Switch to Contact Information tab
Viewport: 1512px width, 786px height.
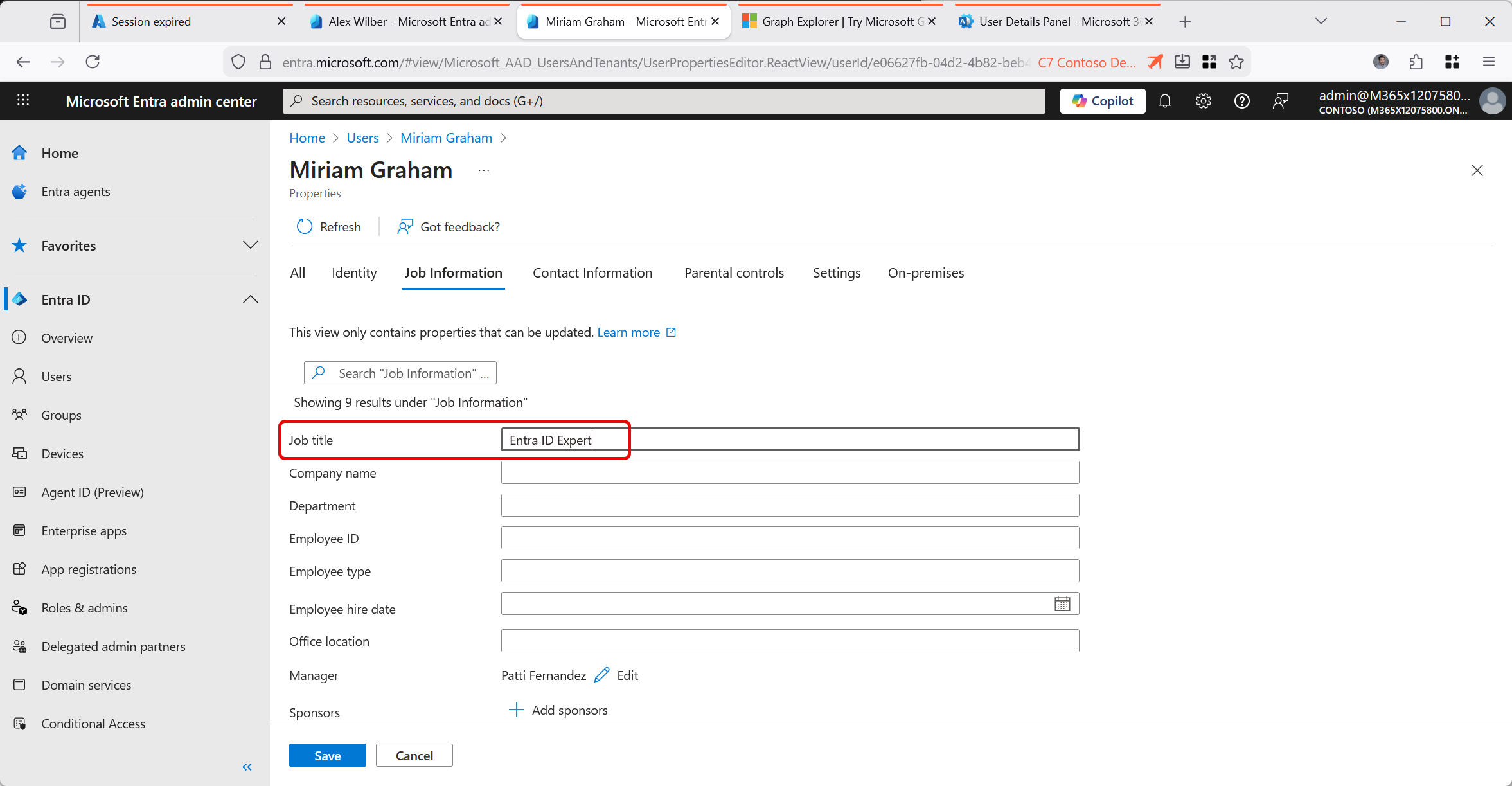point(592,273)
